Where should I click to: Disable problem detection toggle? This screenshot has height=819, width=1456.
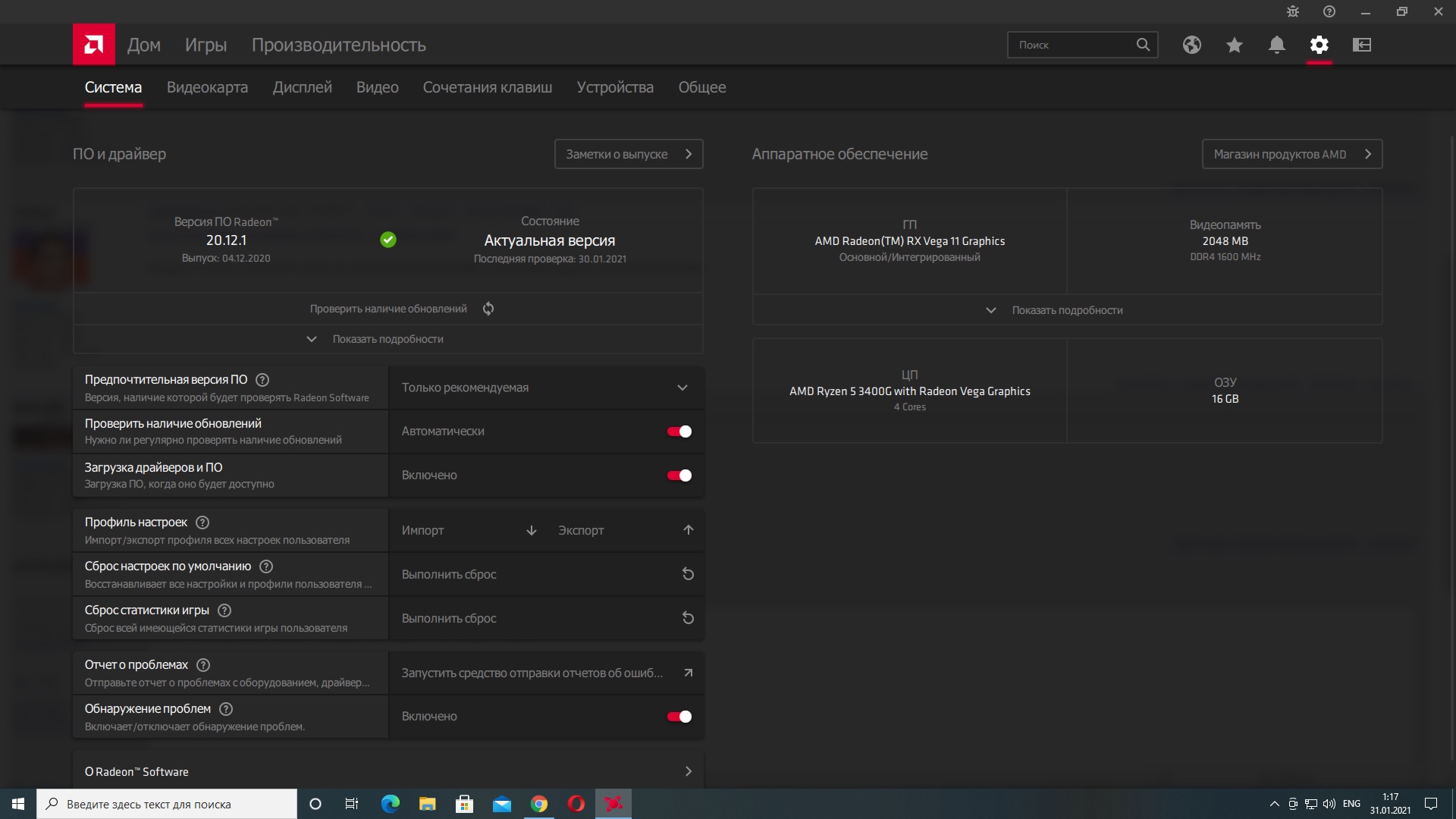click(x=679, y=717)
